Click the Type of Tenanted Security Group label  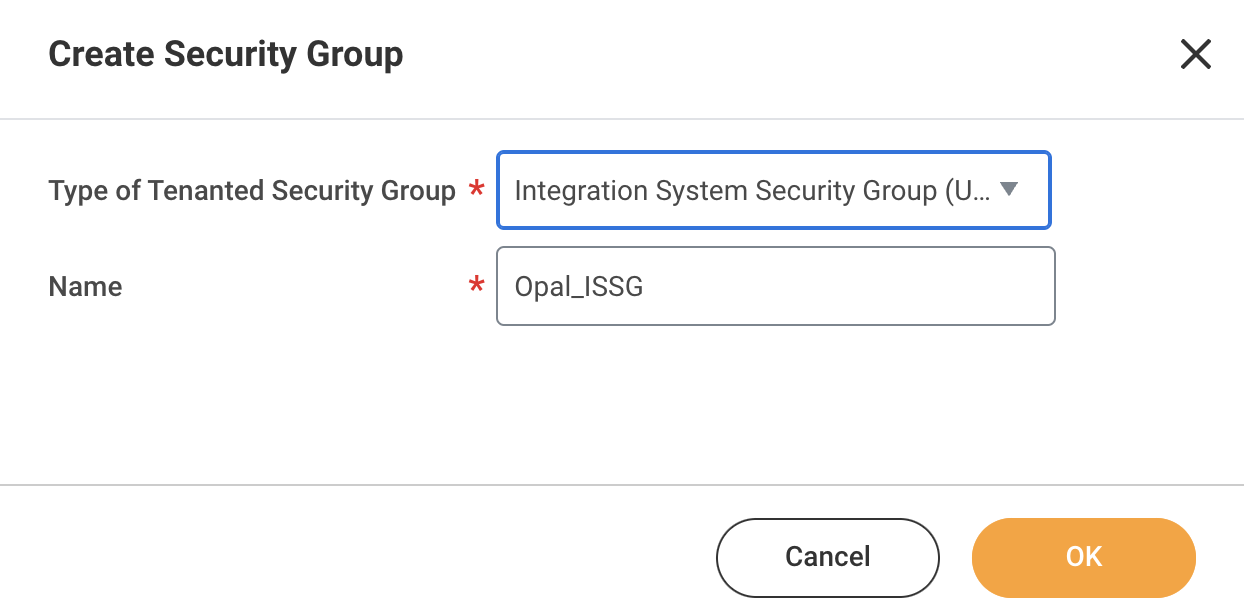pyautogui.click(x=252, y=190)
